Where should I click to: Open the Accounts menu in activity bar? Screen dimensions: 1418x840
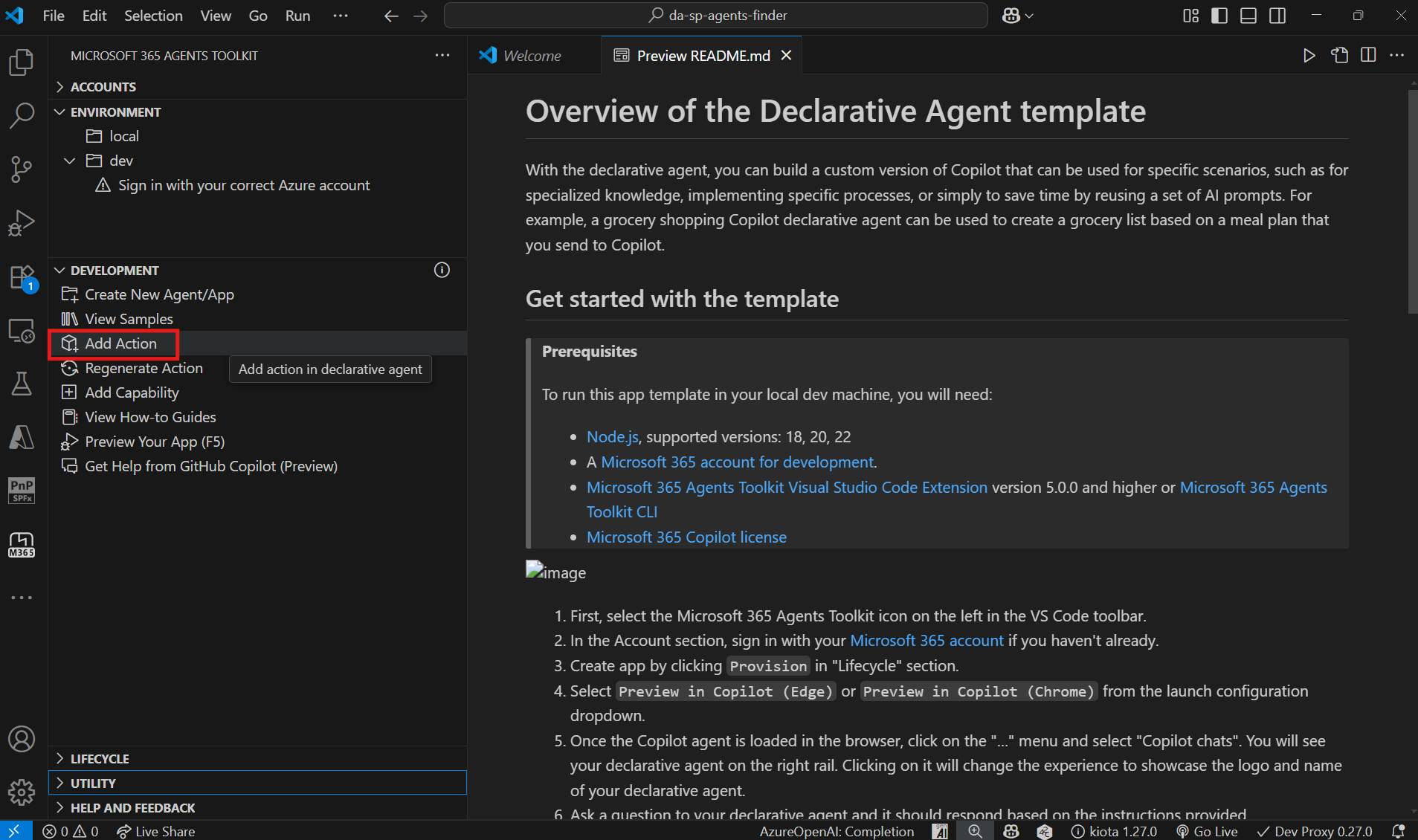coord(22,739)
